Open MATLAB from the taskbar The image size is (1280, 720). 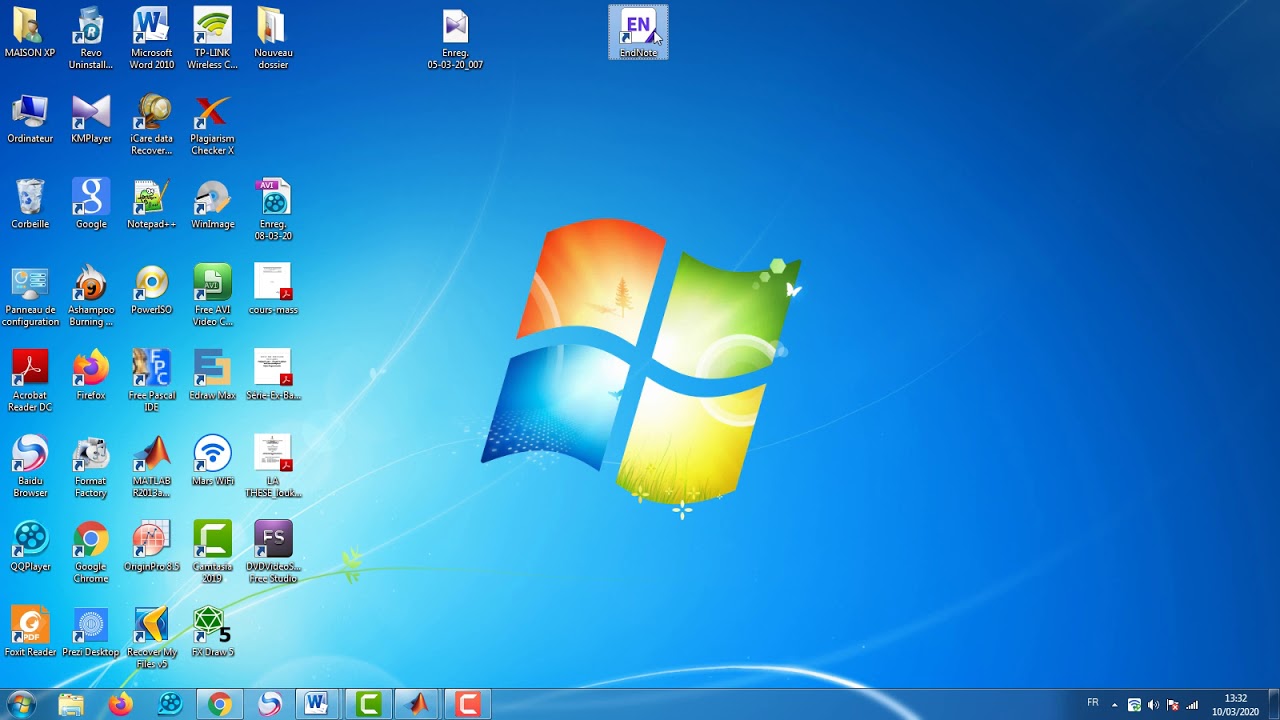[417, 705]
